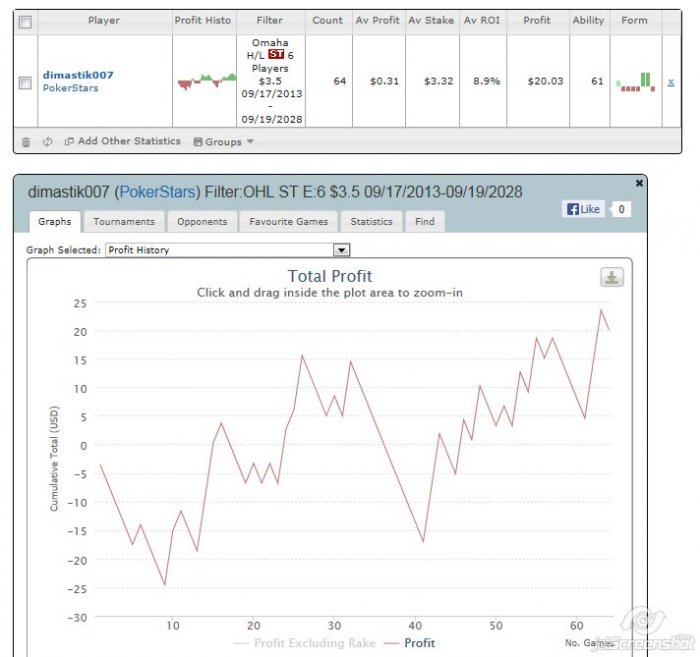Toggle Profit Excluding Rake legend series
The height and width of the screenshot is (657, 700).
pyautogui.click(x=305, y=643)
